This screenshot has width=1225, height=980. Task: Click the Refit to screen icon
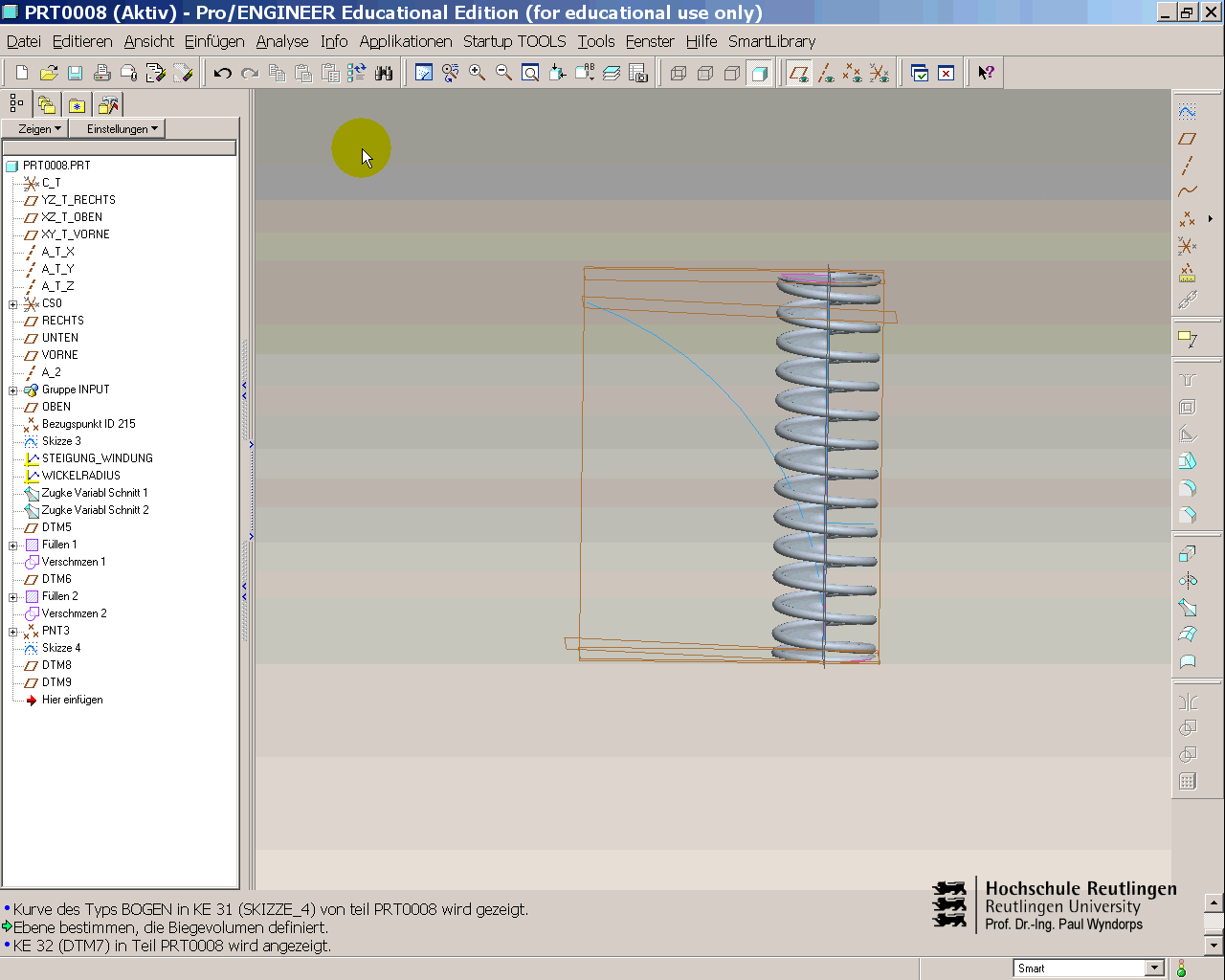point(530,73)
